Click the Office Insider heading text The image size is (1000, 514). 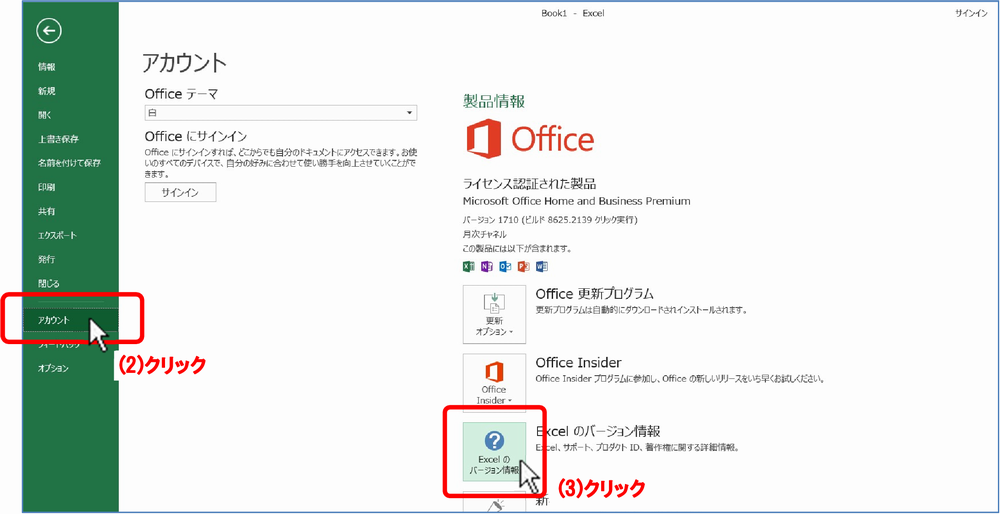(578, 363)
